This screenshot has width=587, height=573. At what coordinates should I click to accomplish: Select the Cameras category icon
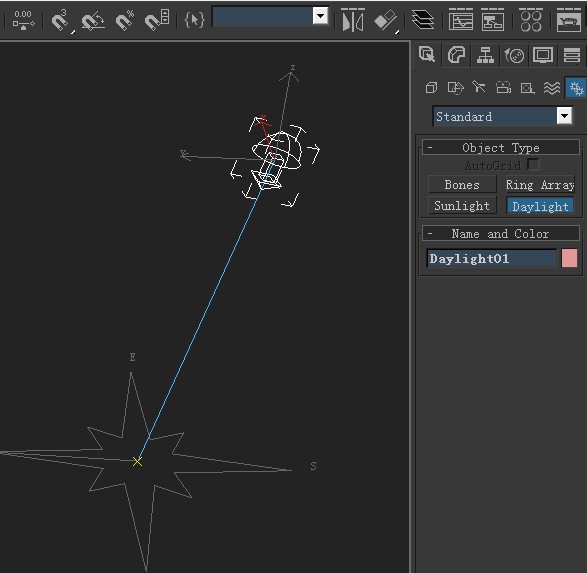[503, 88]
